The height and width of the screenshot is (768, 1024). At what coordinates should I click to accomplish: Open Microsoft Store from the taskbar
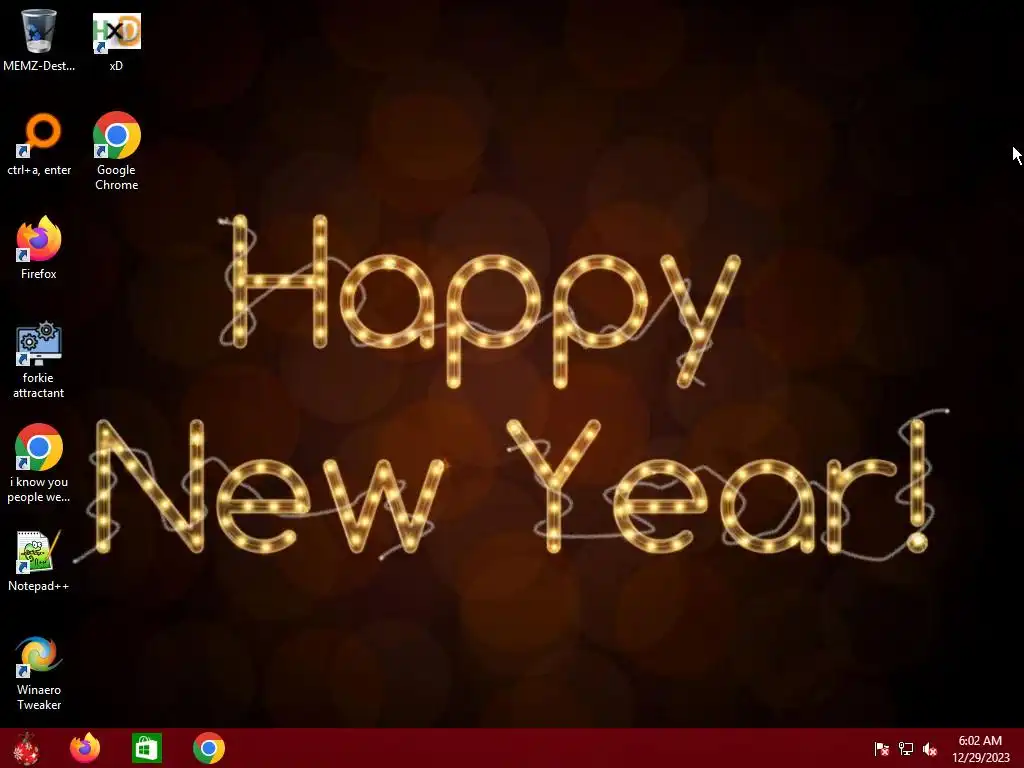146,748
